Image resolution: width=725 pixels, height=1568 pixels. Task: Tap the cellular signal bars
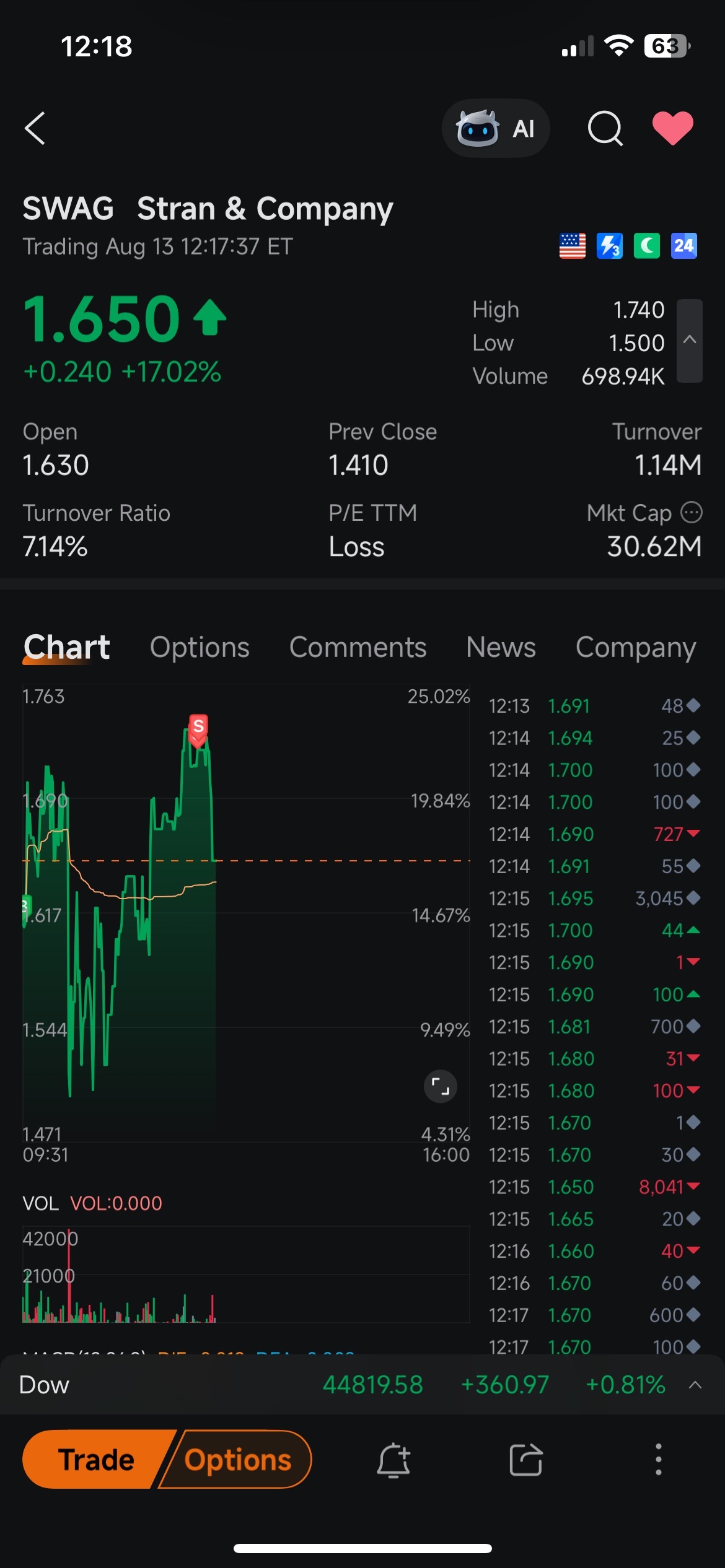tap(577, 46)
